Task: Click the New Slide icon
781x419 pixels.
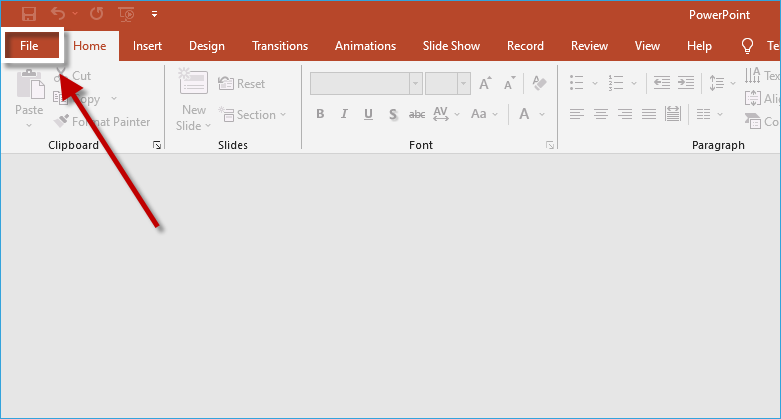Action: click(x=193, y=82)
